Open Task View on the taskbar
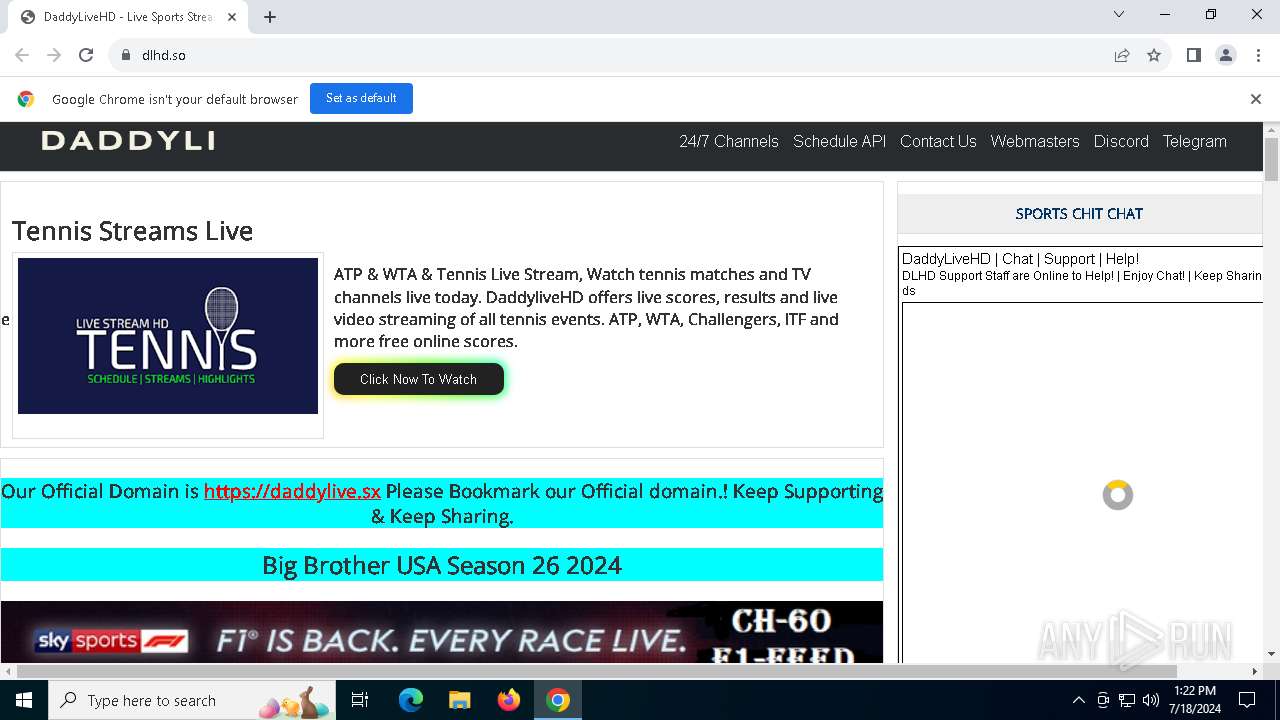 360,700
